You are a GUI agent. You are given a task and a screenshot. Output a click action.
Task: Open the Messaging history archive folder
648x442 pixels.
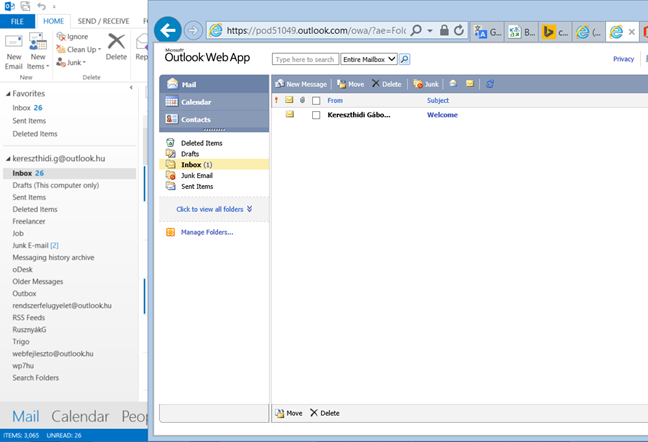point(53,257)
